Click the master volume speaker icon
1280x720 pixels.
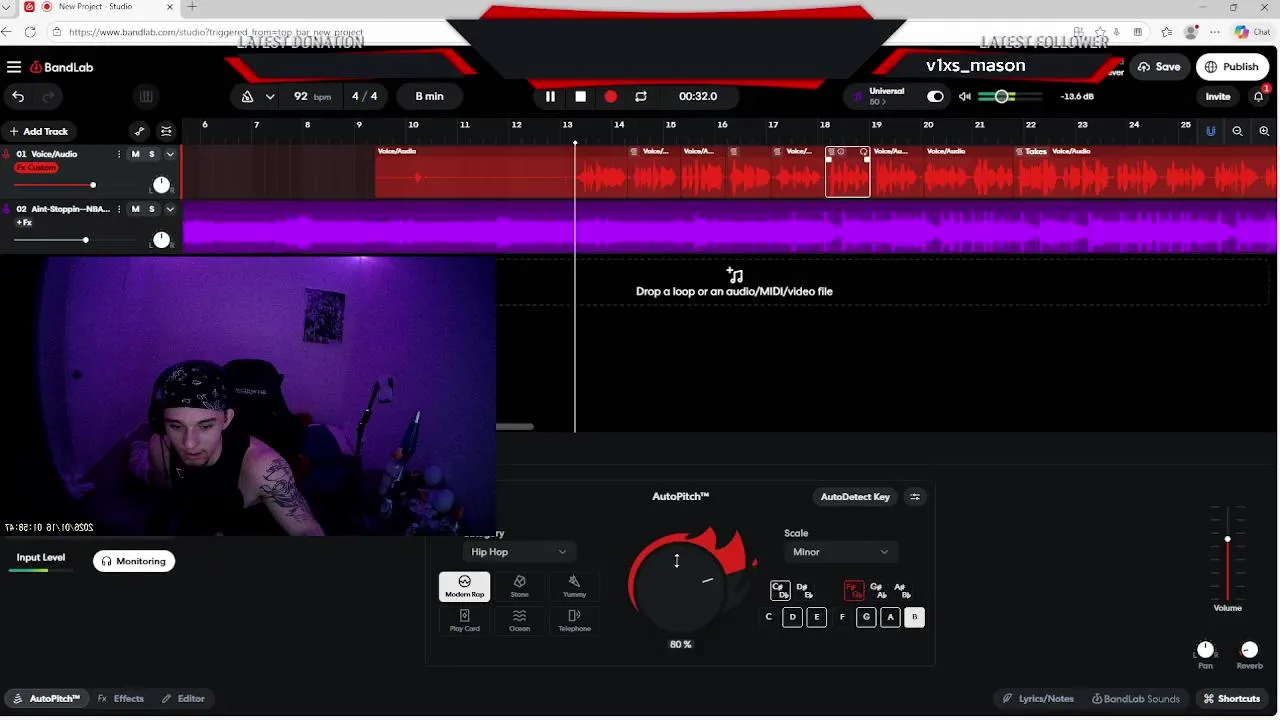pos(964,96)
